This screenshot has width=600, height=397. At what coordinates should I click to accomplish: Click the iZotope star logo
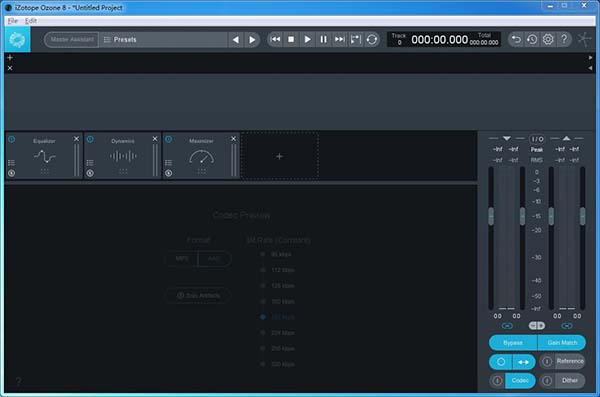[584, 39]
